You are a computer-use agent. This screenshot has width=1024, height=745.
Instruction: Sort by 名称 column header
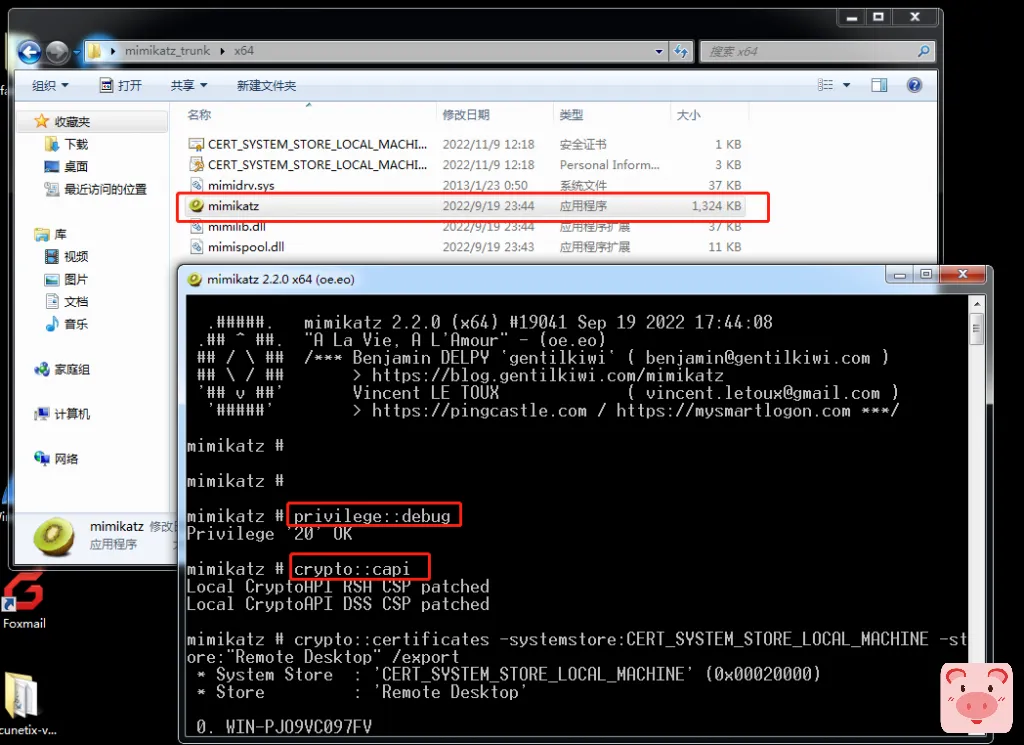point(199,115)
